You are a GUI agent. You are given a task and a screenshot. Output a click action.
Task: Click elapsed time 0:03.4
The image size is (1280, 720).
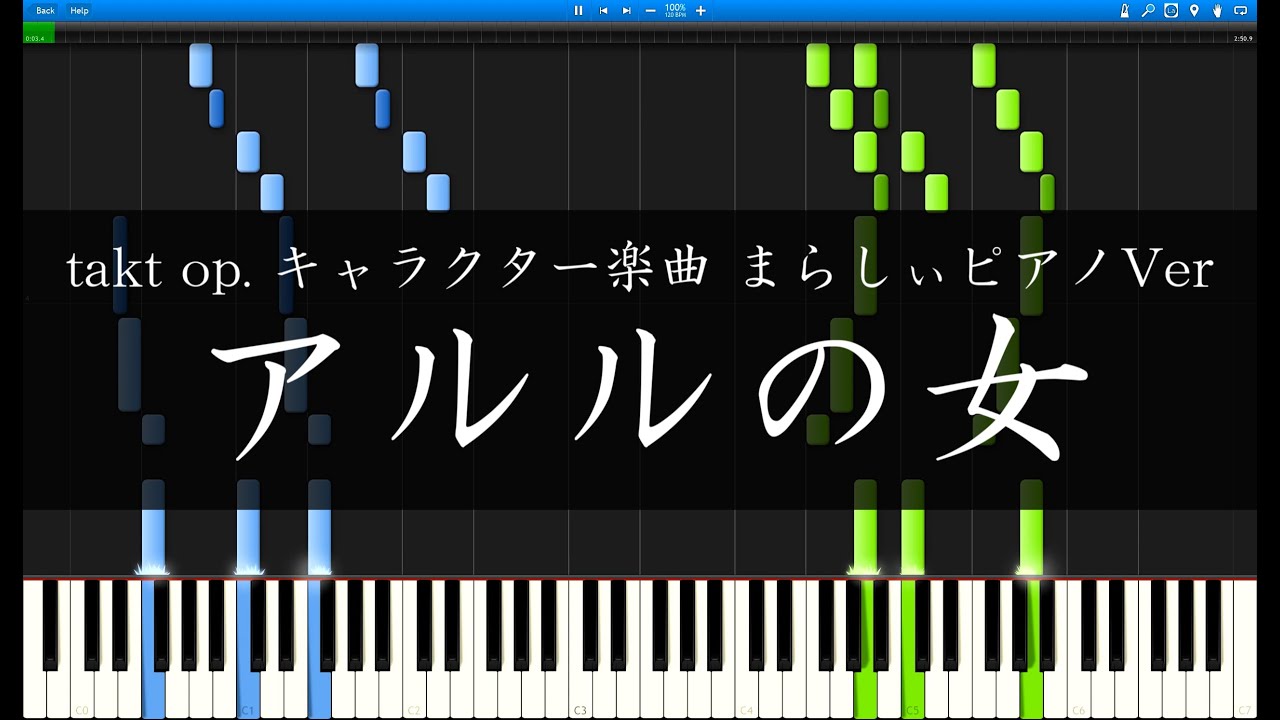click(x=34, y=38)
